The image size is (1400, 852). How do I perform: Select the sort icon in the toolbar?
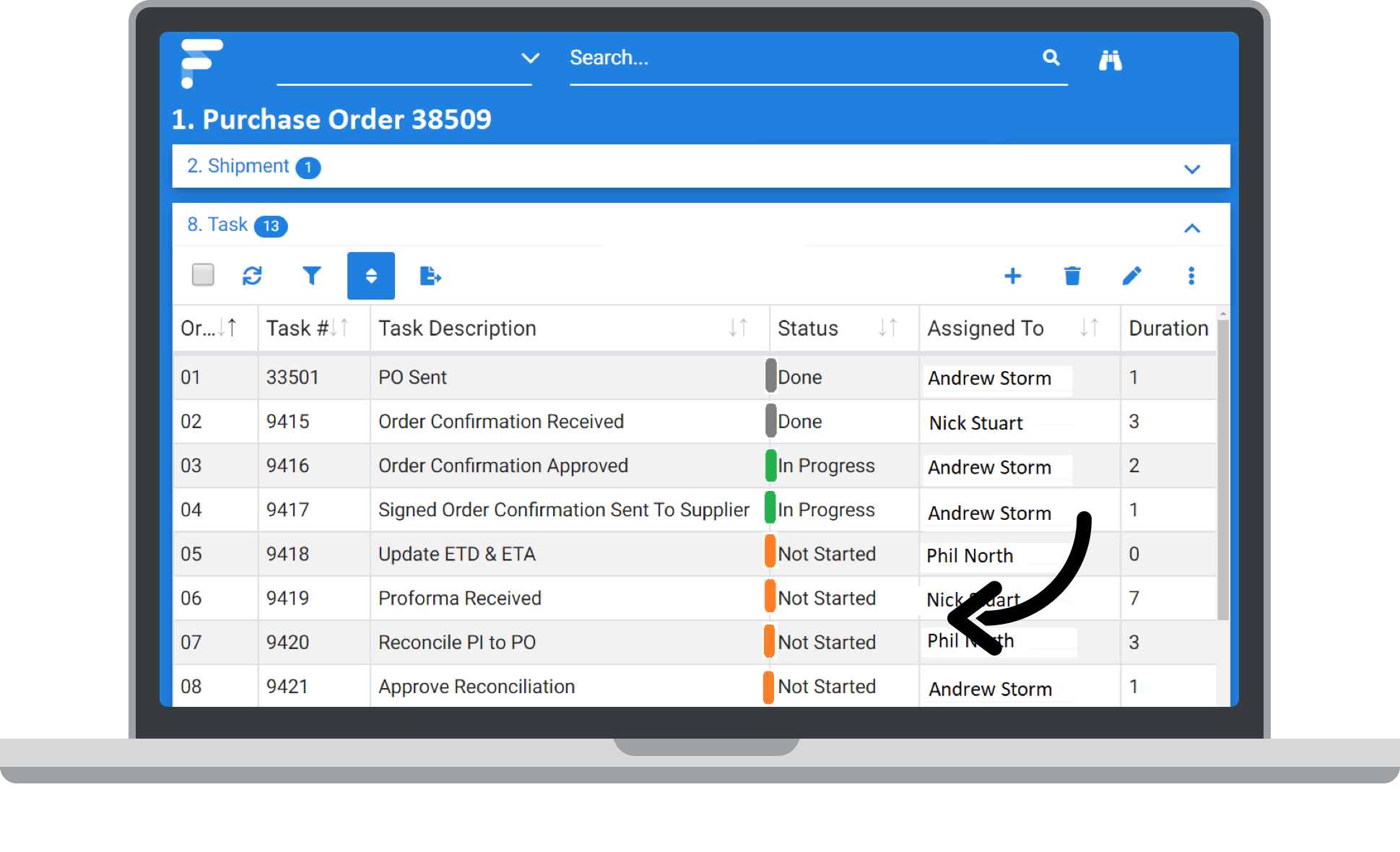click(370, 275)
